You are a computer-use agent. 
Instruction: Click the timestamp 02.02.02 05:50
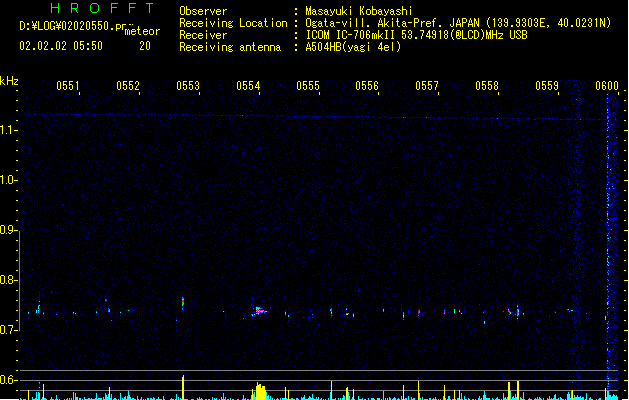(x=61, y=46)
